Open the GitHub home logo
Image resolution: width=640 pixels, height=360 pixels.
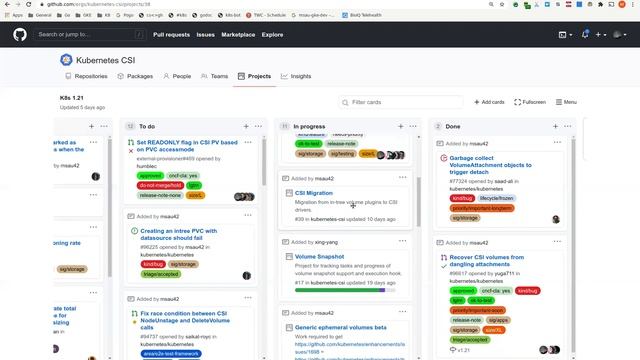pyautogui.click(x=20, y=35)
